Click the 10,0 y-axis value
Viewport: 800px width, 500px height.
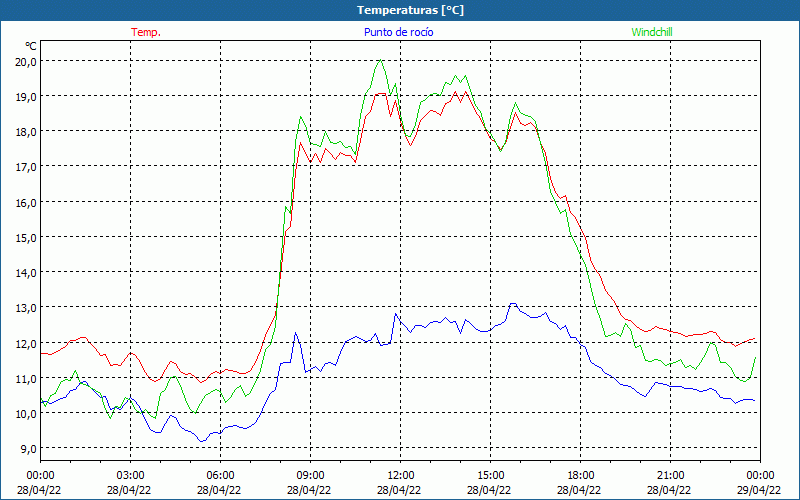[26, 414]
